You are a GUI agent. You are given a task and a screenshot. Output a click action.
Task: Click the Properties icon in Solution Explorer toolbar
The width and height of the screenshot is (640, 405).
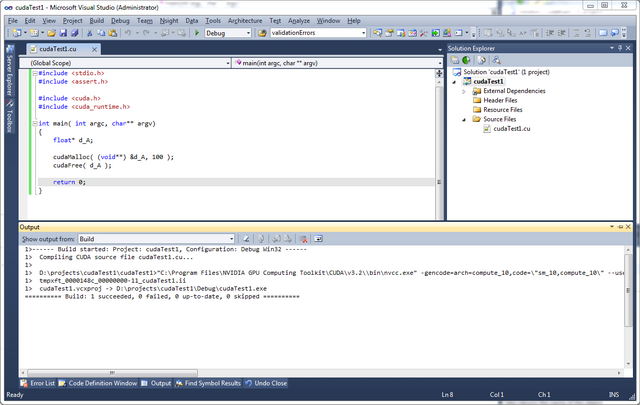coord(455,60)
